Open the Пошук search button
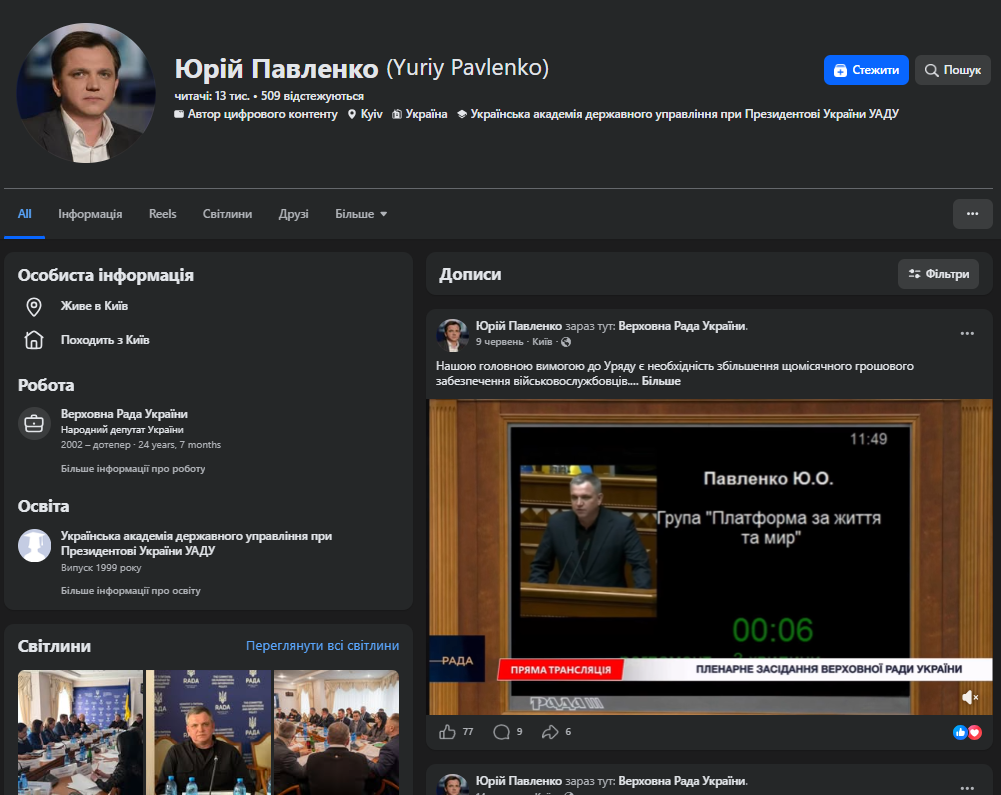This screenshot has height=795, width=1001. coord(952,70)
